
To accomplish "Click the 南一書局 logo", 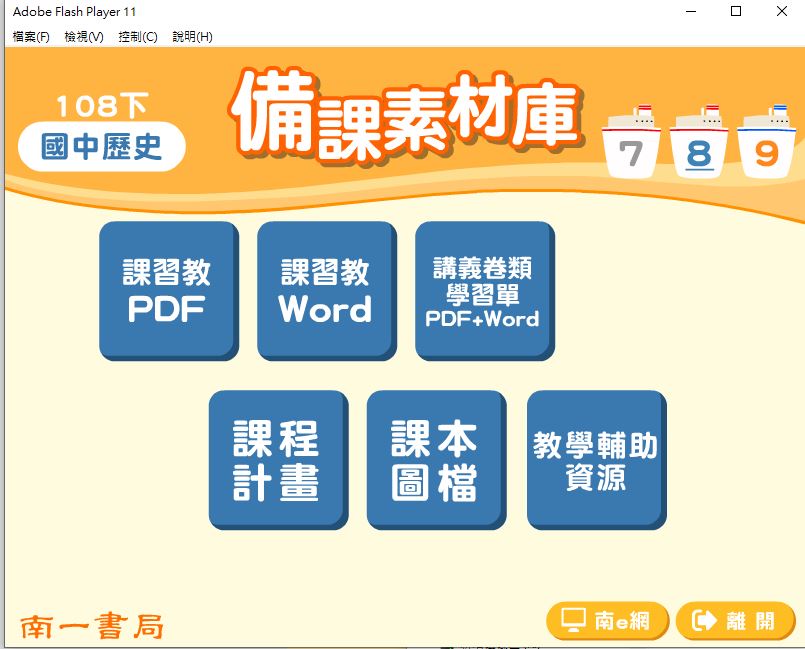I will [92, 626].
